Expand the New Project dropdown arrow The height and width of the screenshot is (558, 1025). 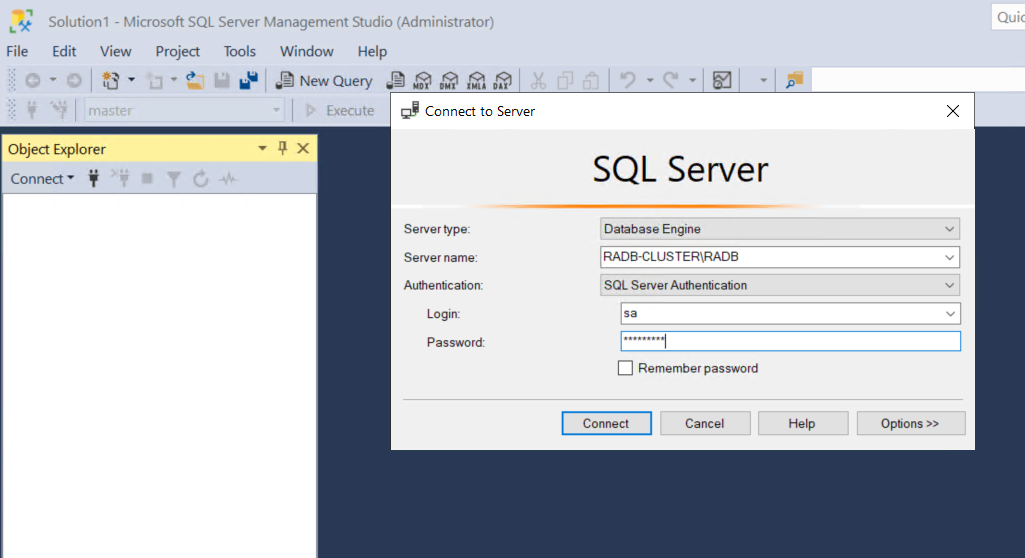[x=131, y=80]
